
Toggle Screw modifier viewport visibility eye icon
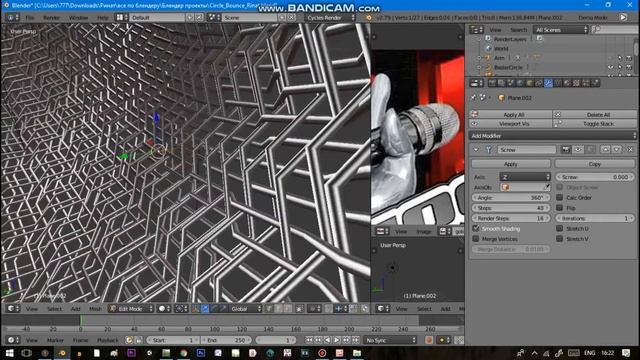tap(578, 150)
